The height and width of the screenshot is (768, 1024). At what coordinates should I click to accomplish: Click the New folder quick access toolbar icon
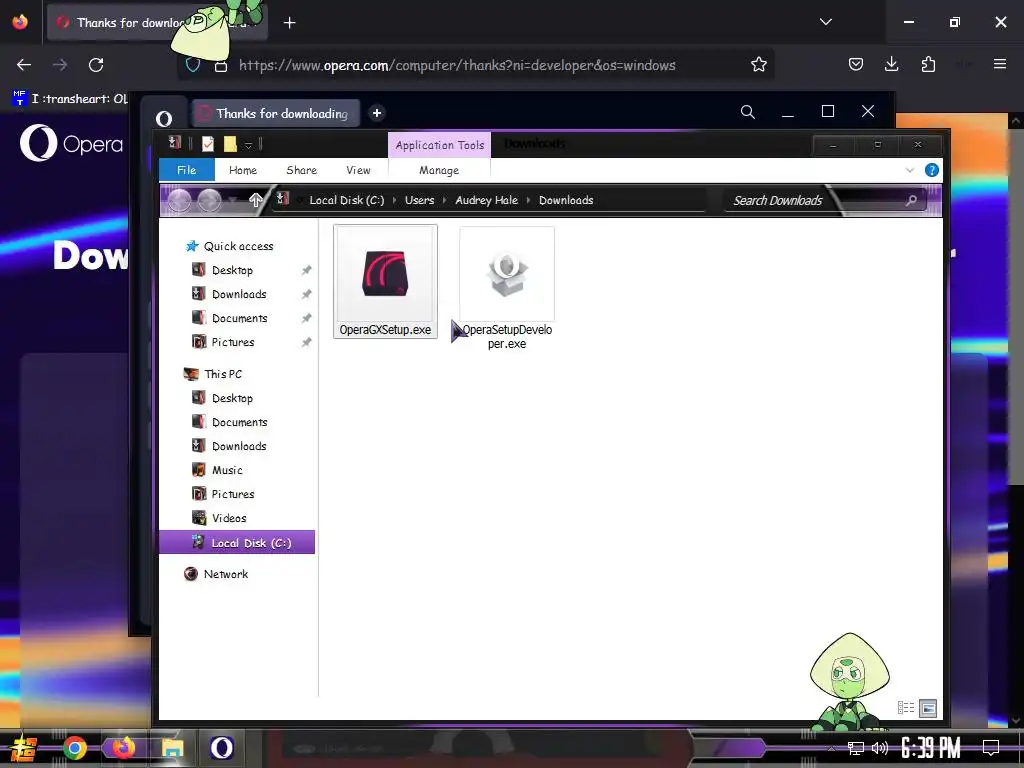tap(230, 144)
